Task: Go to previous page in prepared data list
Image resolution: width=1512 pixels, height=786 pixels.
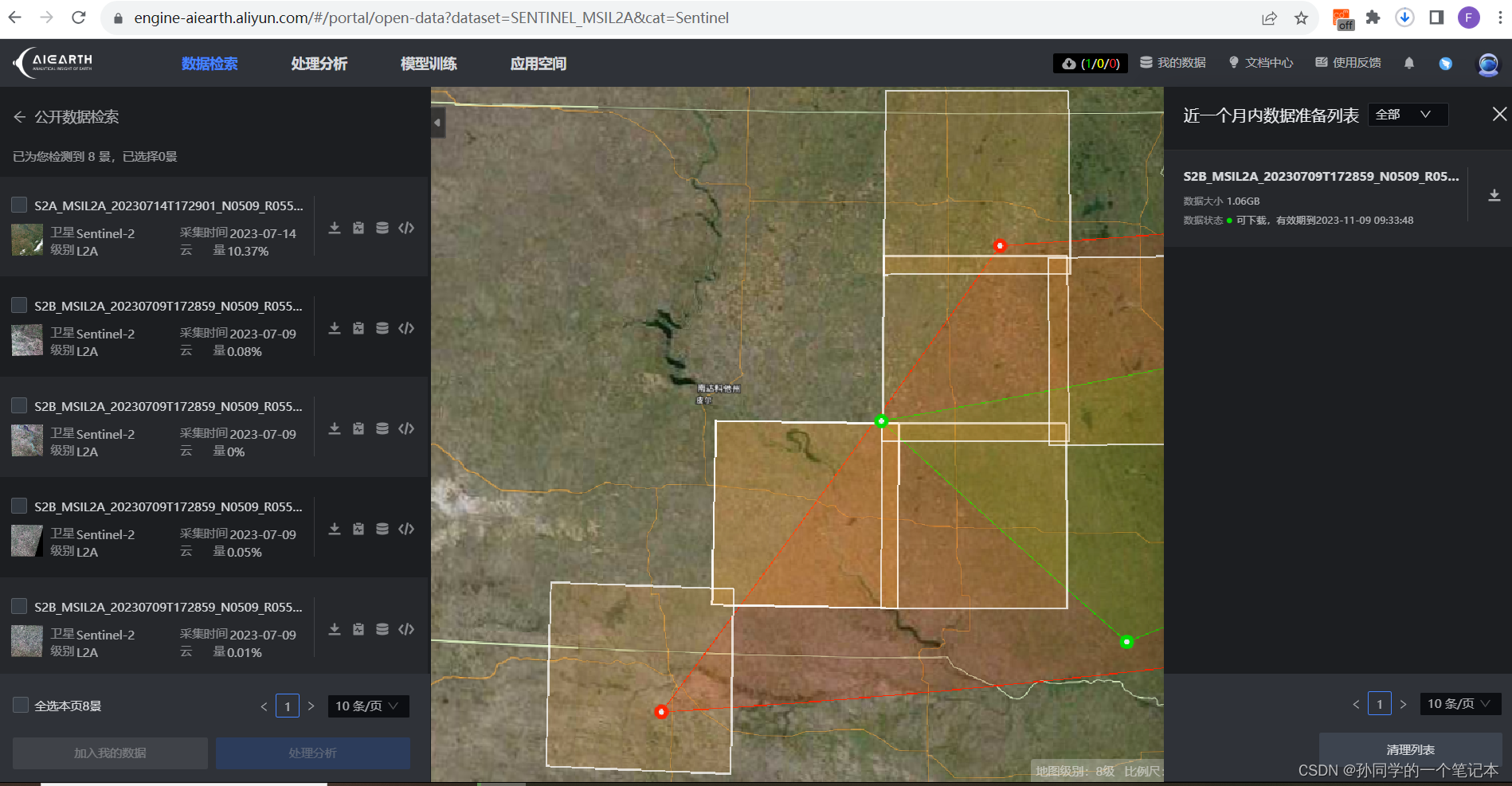Action: (x=1356, y=704)
